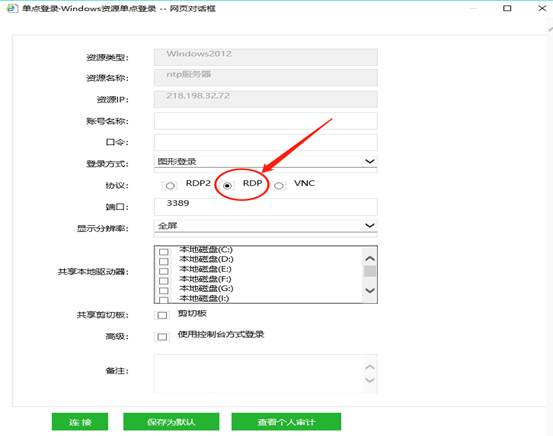Check the 本地磁盘(E:) checkbox
Viewport: 553px width, 436px height.
click(163, 271)
